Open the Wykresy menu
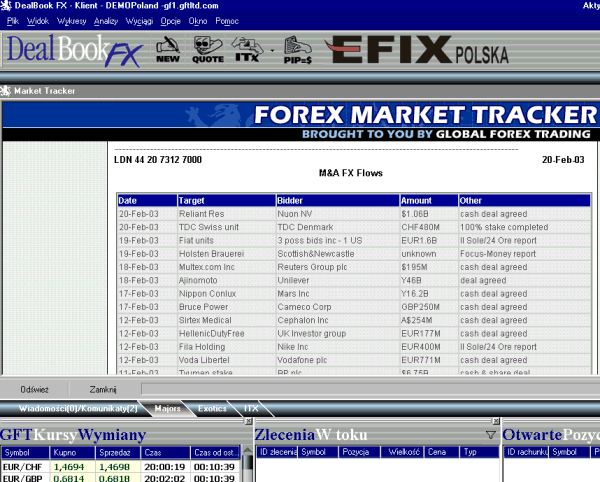 pos(72,21)
